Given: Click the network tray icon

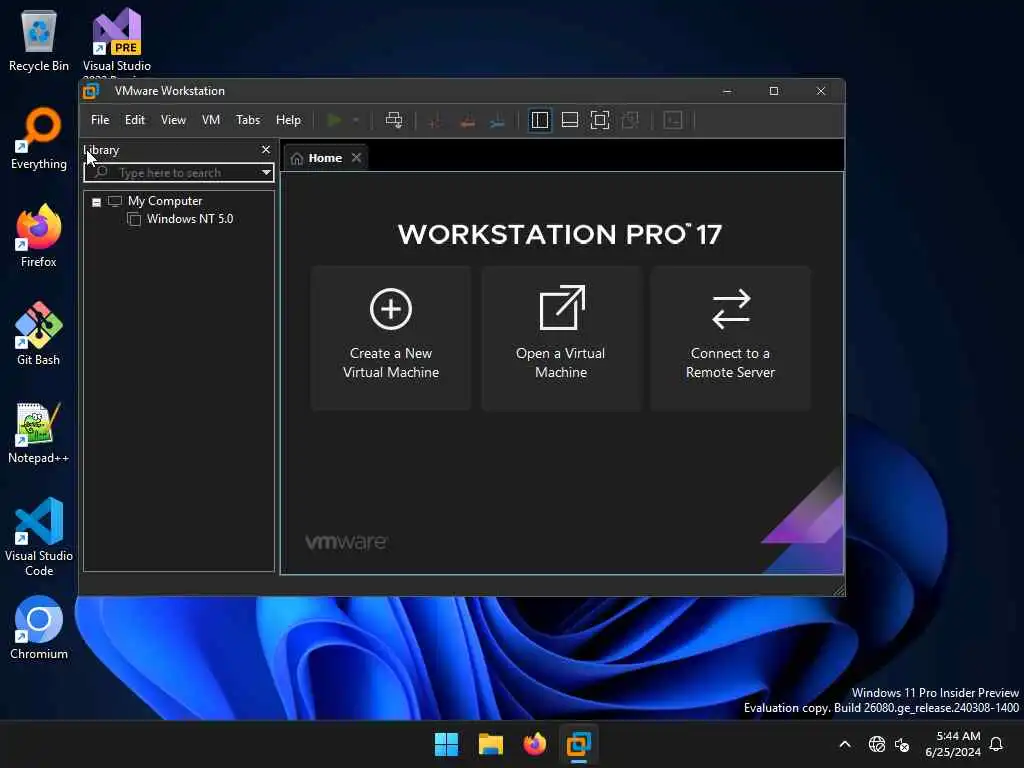Looking at the screenshot, I should pyautogui.click(x=876, y=744).
